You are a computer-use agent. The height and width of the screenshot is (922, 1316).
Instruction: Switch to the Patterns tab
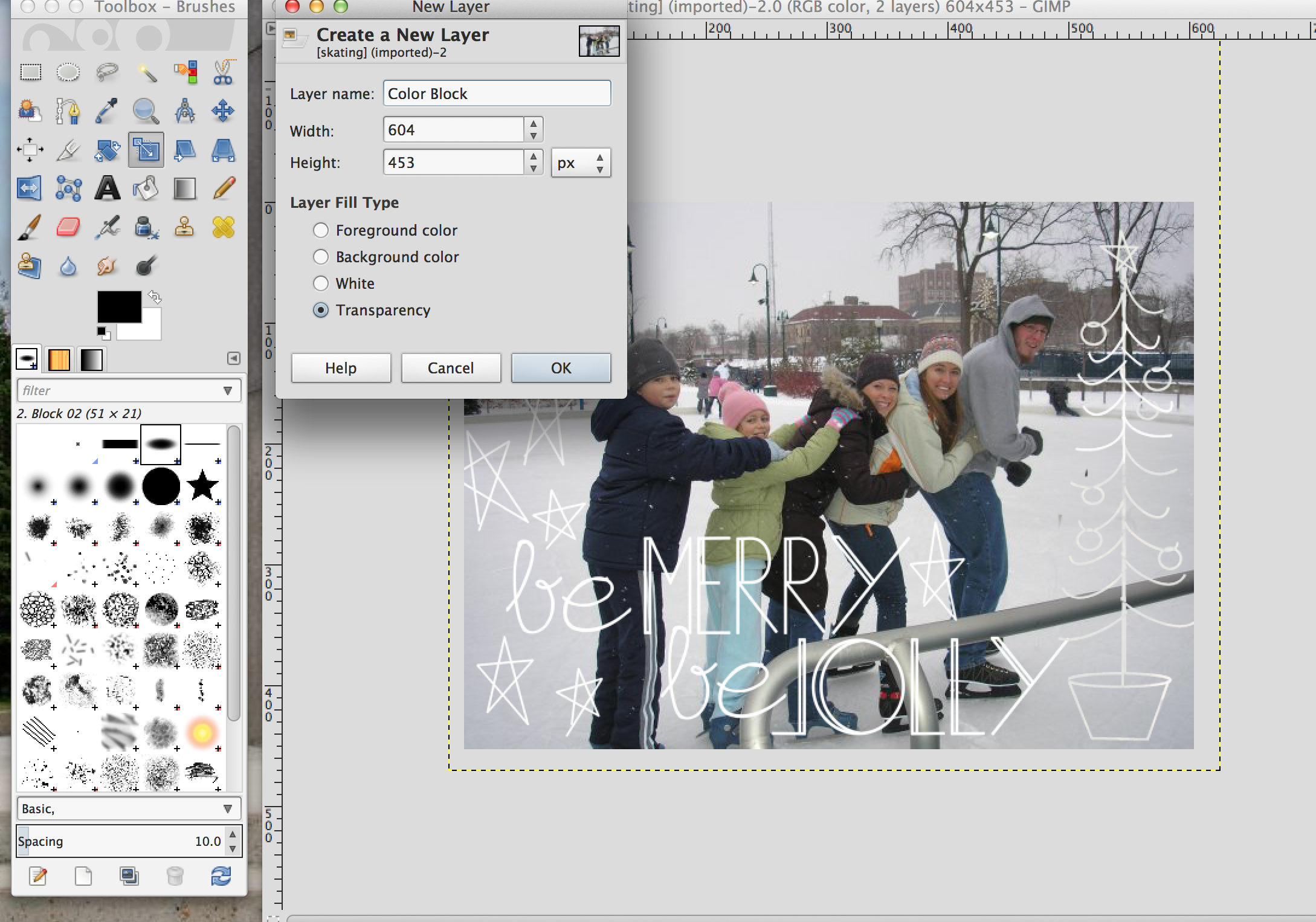click(59, 360)
